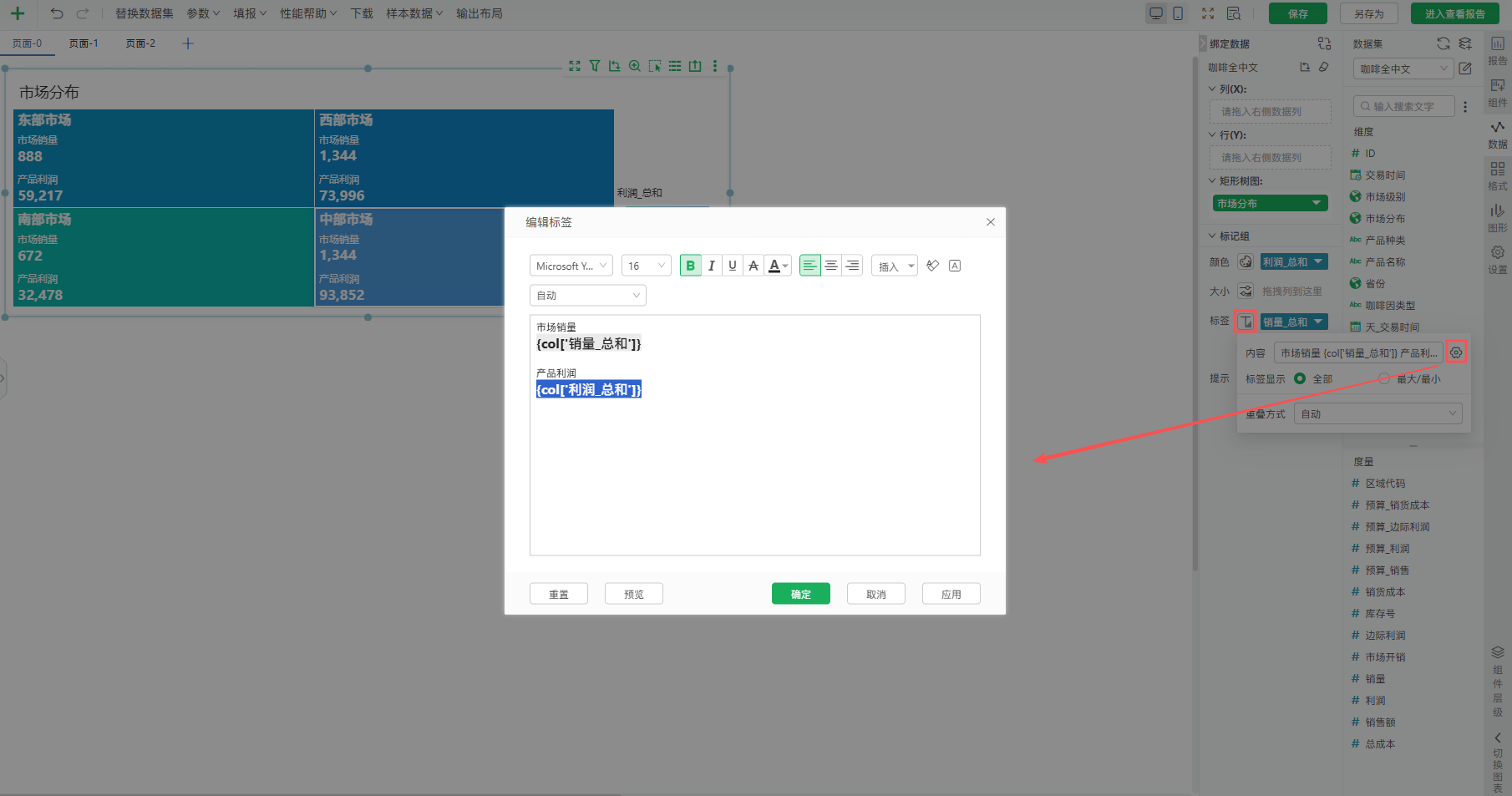
Task: Toggle bold formatting in label editor
Action: tap(690, 266)
